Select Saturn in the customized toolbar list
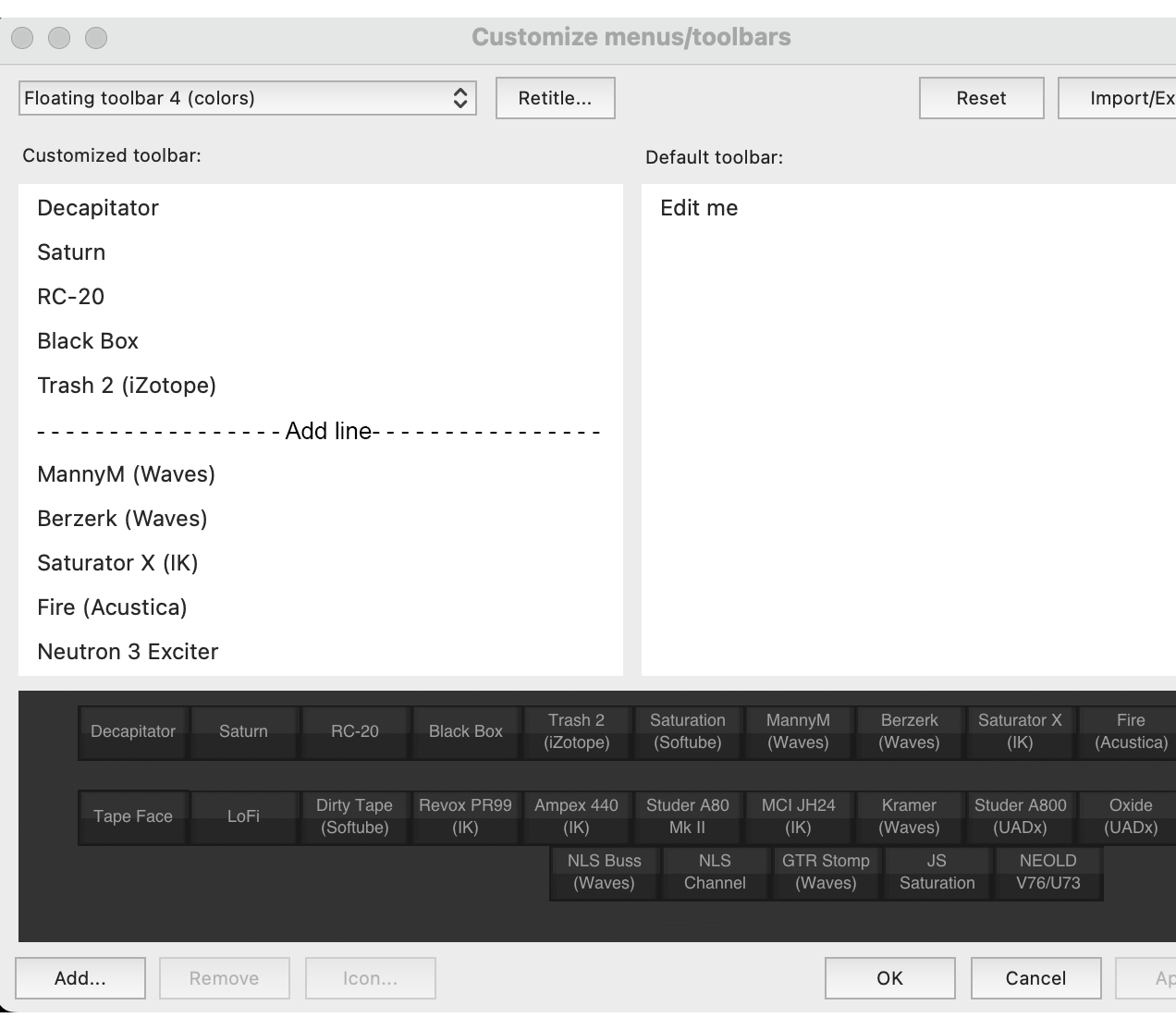 coord(320,252)
